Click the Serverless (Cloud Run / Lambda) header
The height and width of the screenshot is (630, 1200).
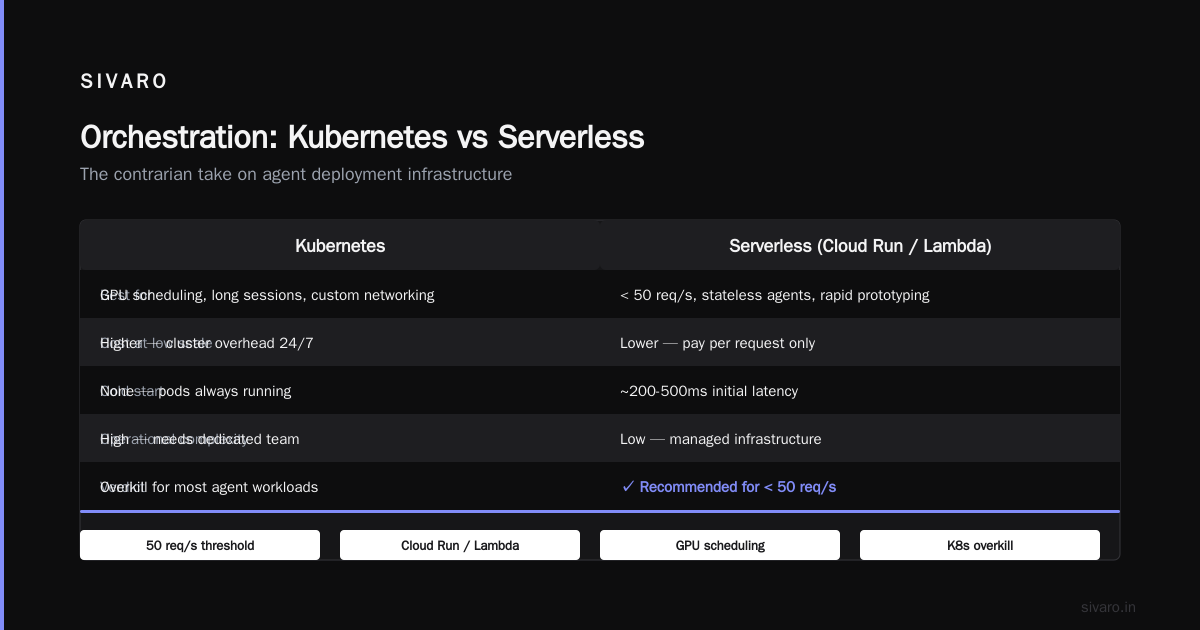point(860,245)
